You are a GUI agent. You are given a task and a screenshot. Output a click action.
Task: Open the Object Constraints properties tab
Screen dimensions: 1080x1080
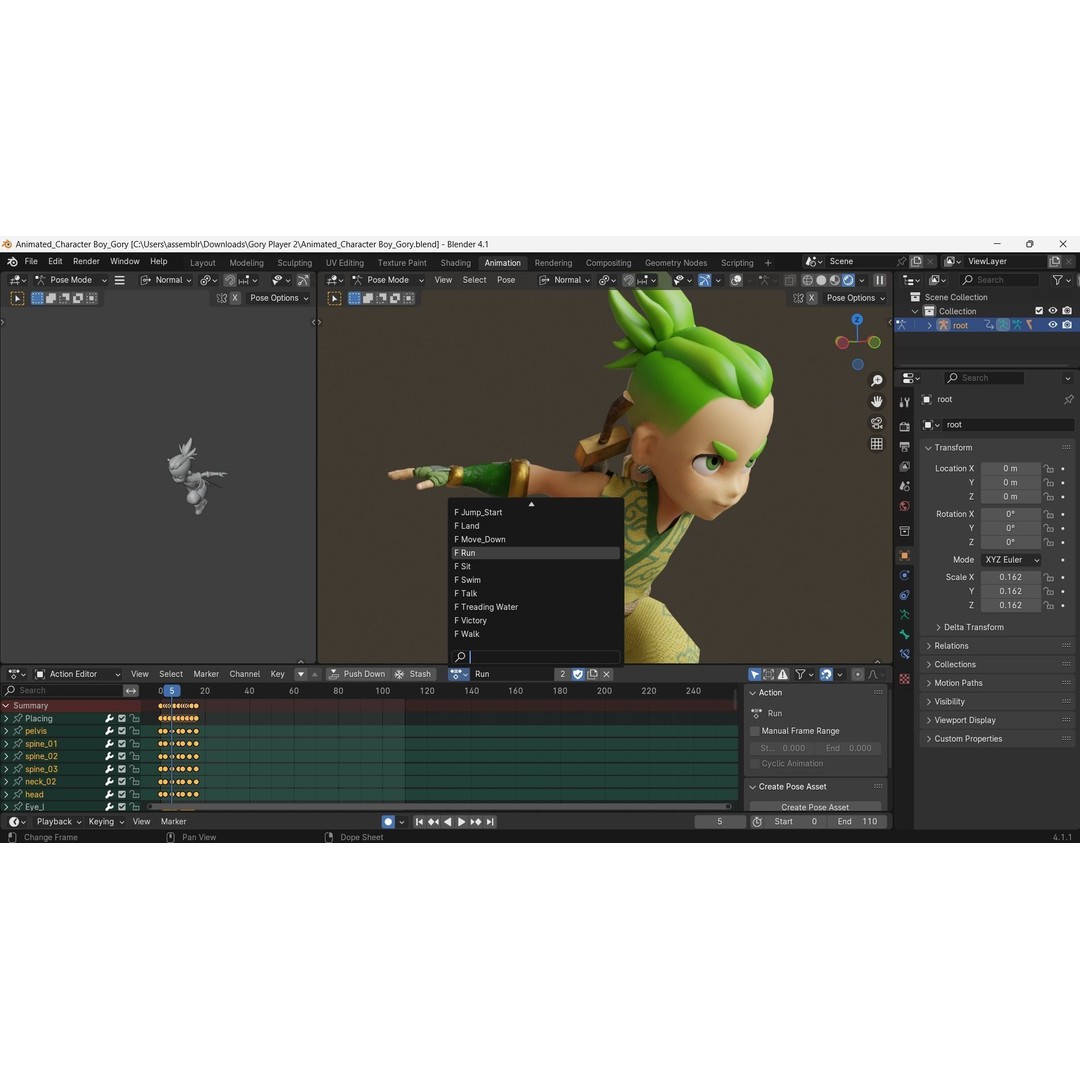904,595
